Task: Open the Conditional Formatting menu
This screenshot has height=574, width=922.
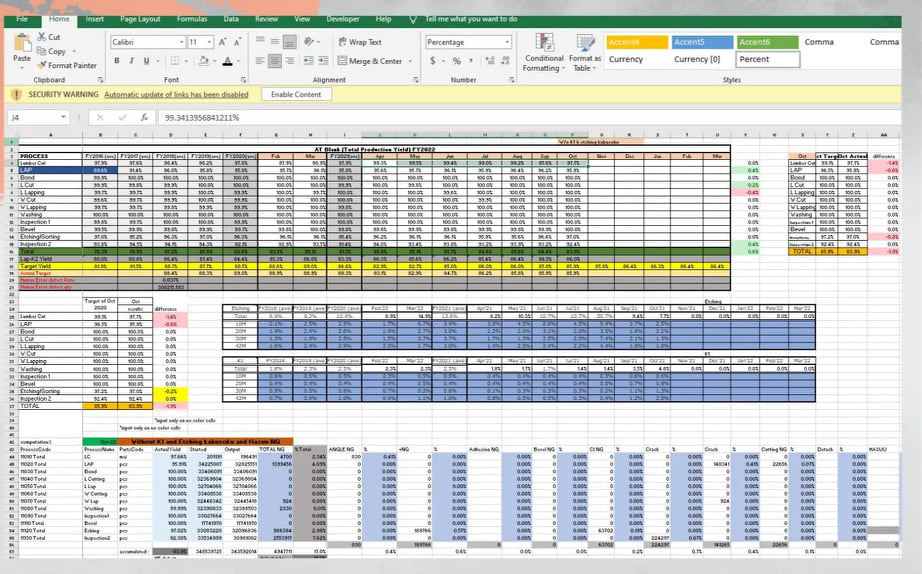Action: 544,53
